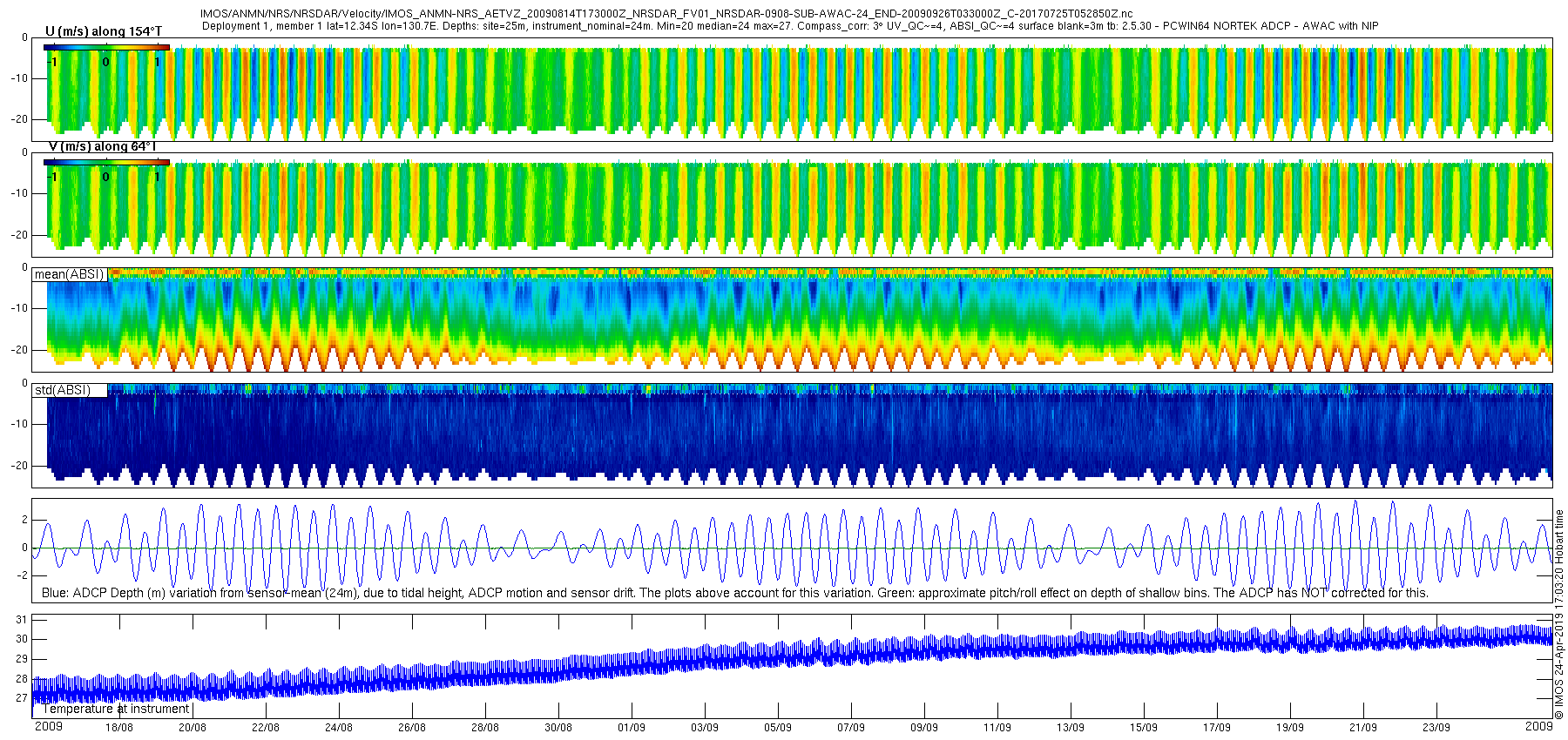Click the -10 depth tick of mean(ABSI) panel

(17, 308)
